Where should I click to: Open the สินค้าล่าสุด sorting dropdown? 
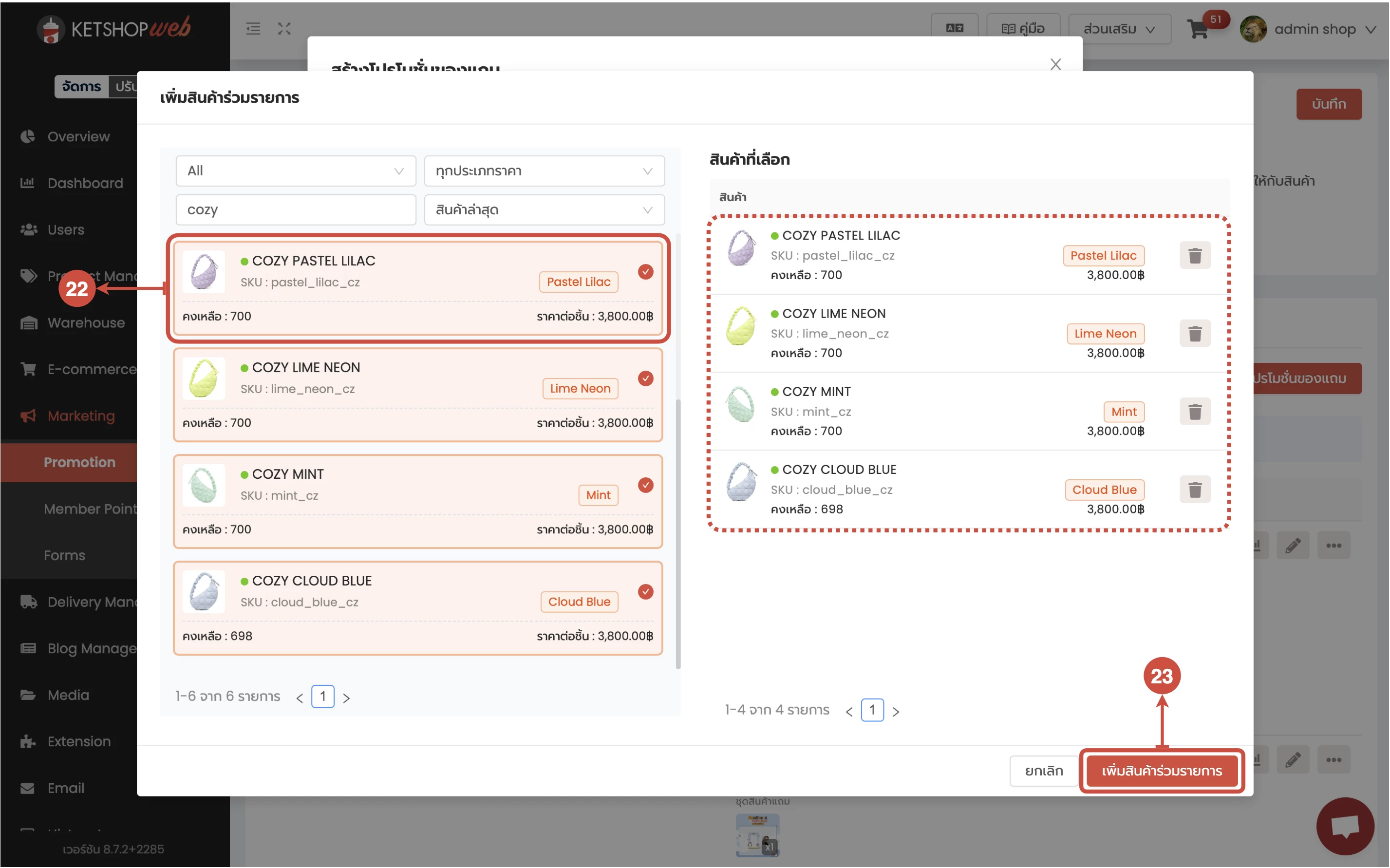[x=544, y=210]
